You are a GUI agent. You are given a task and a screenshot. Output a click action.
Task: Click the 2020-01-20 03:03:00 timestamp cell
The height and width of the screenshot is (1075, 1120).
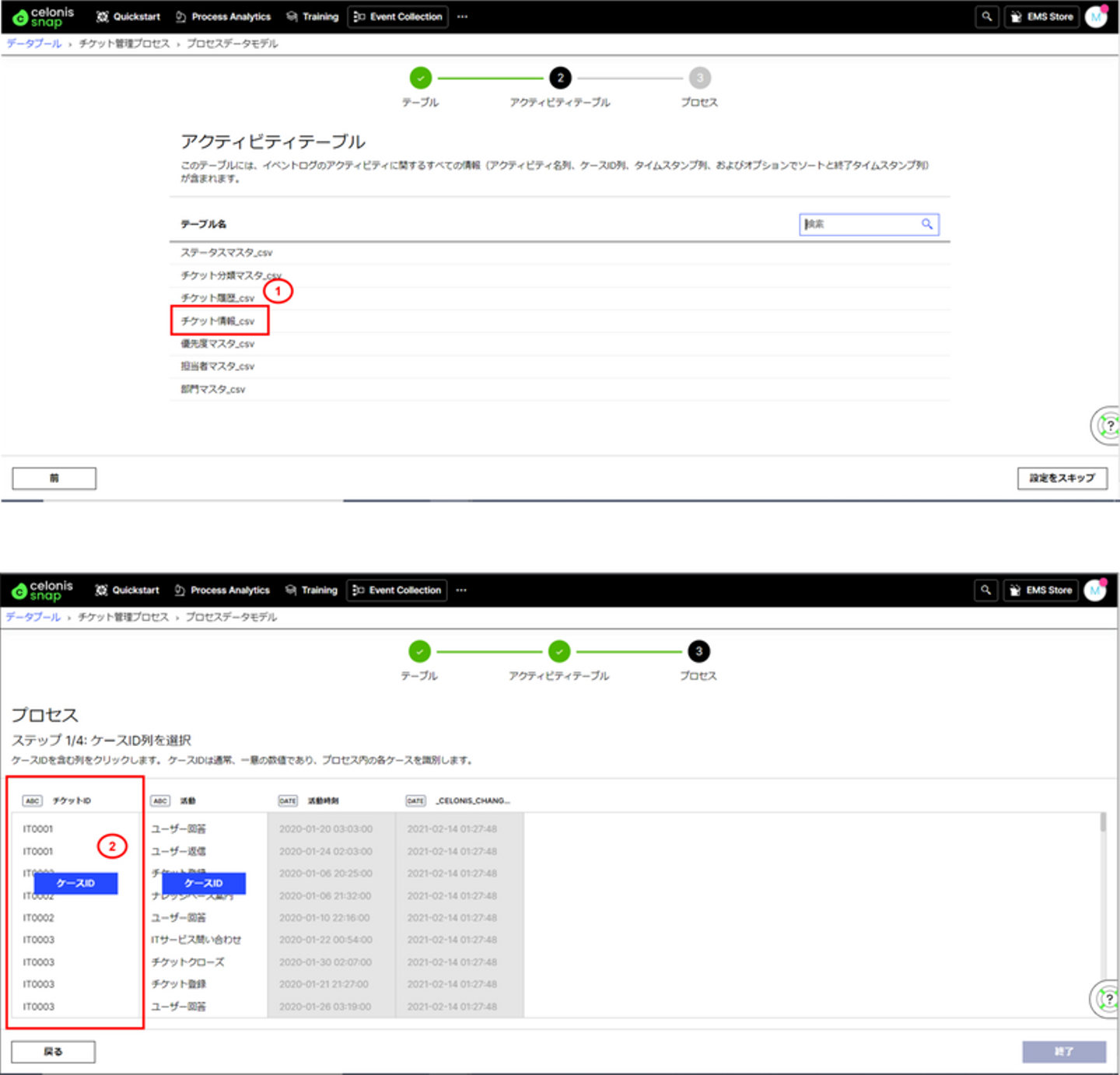pos(326,829)
